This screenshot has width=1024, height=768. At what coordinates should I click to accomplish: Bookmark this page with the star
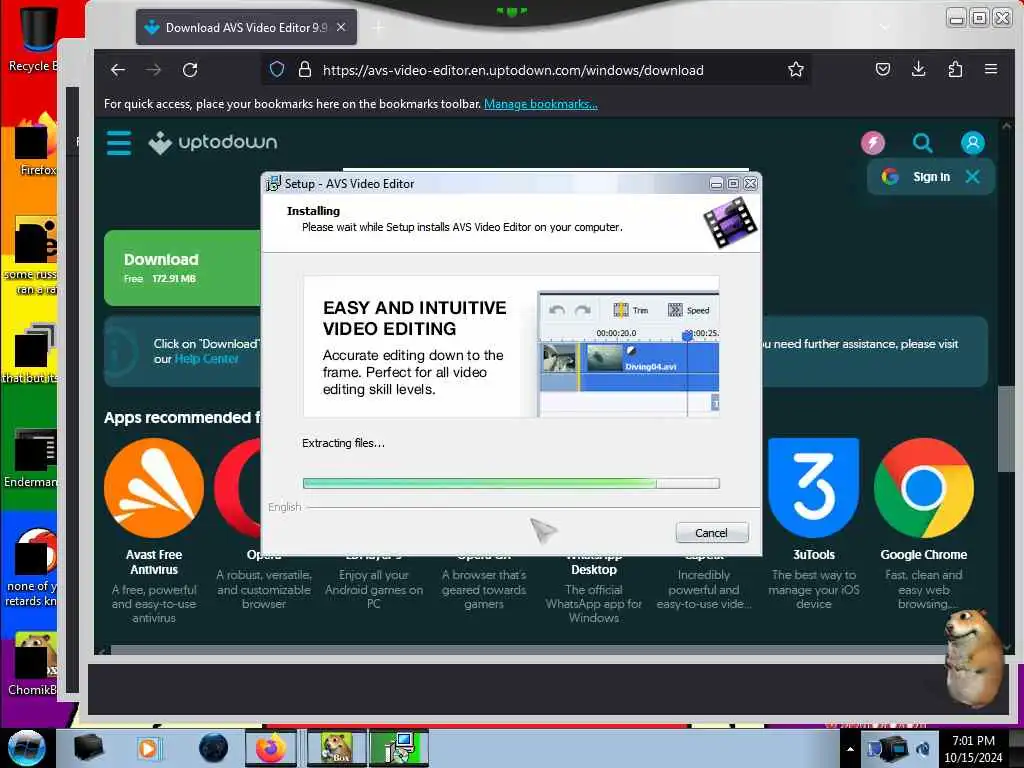(x=795, y=69)
